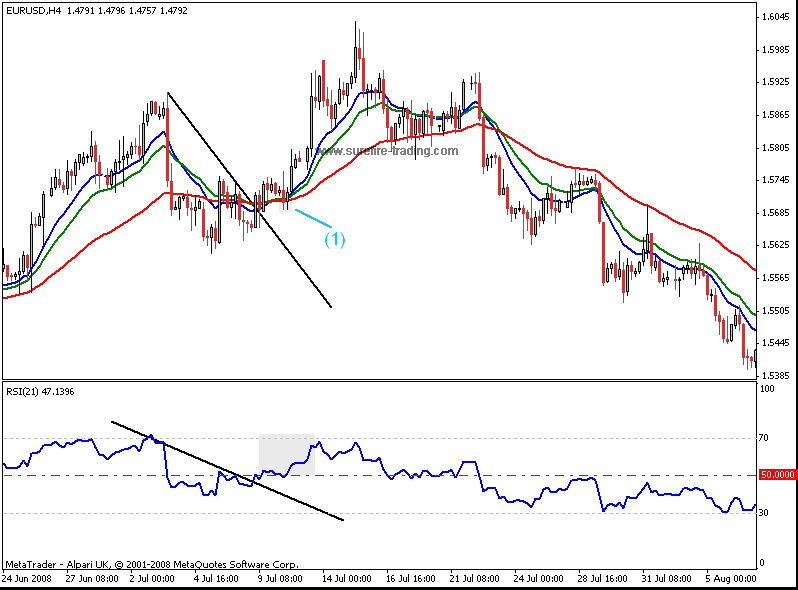Click the 5 Aug 00:00 date label

731,579
